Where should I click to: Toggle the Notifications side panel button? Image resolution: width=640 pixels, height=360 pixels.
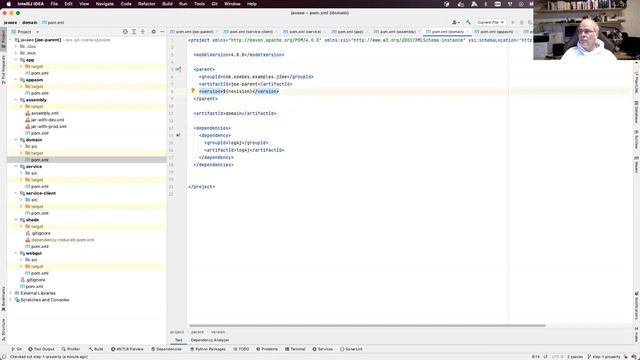pos(636,306)
